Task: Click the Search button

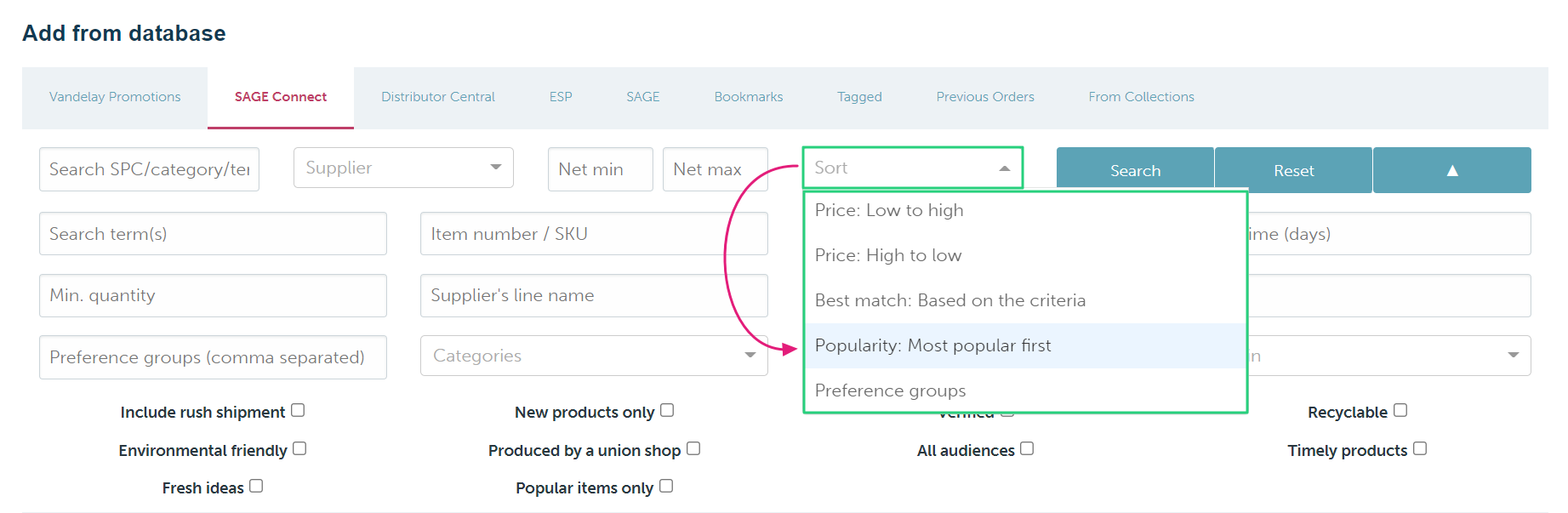Action: point(1135,170)
